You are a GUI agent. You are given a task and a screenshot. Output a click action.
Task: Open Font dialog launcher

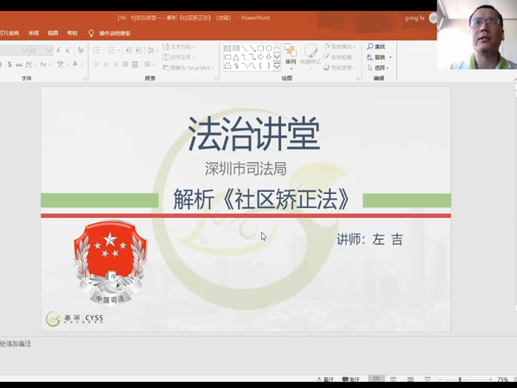[85, 78]
